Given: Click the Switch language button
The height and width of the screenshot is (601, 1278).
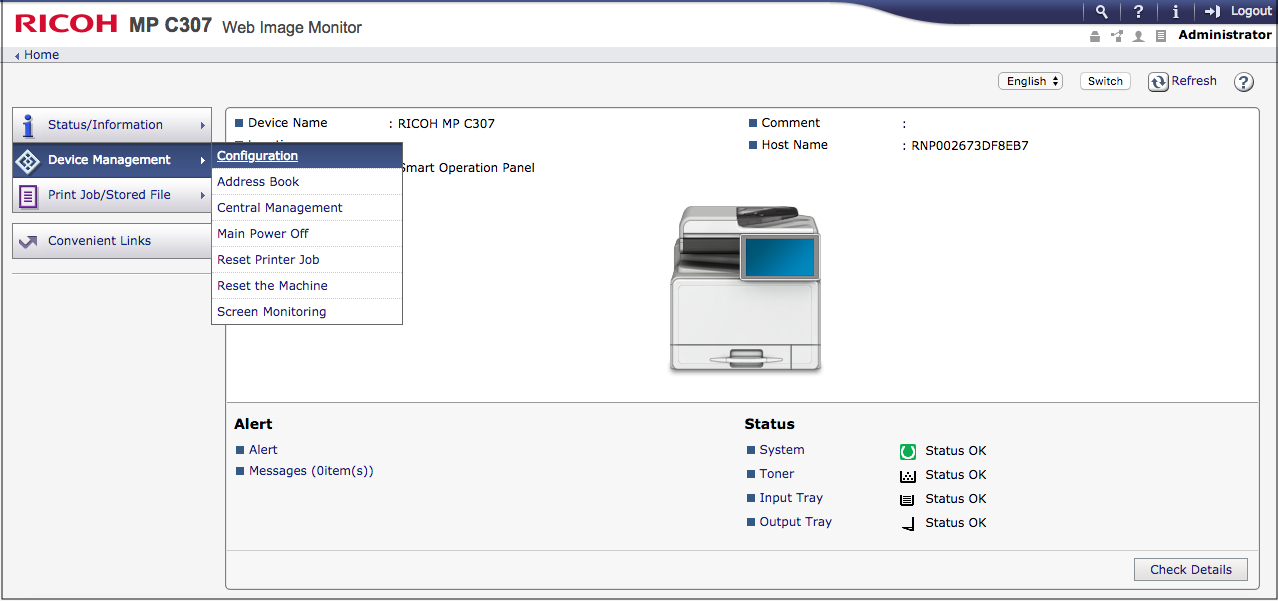Looking at the screenshot, I should point(1105,82).
